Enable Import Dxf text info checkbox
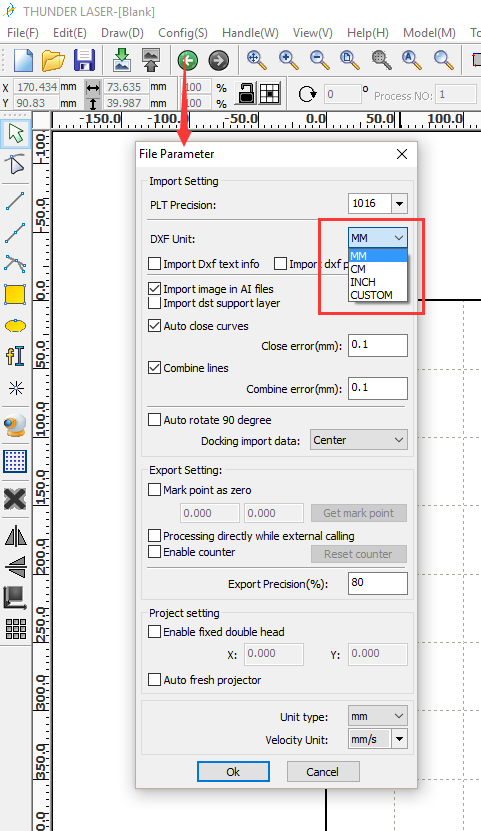This screenshot has height=831, width=481. click(x=154, y=263)
